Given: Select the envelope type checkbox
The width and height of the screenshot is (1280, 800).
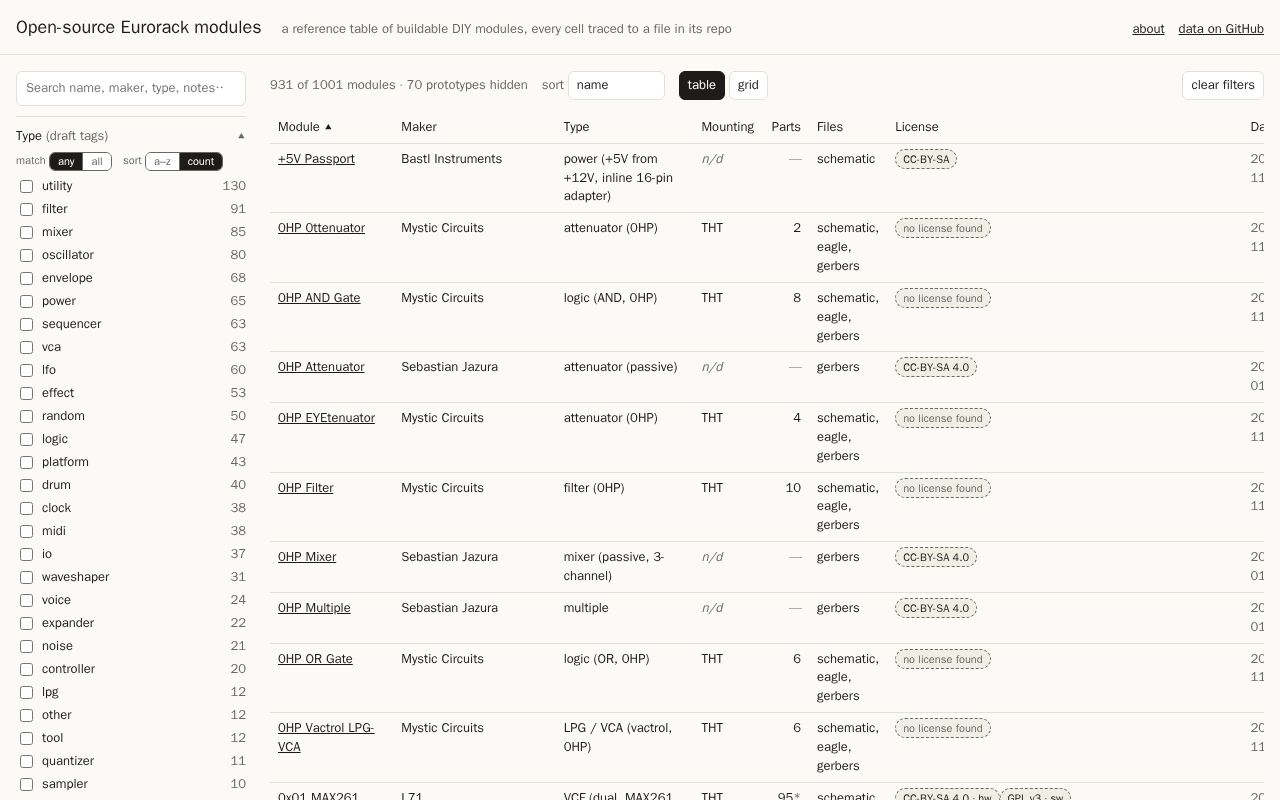Looking at the screenshot, I should coord(27,278).
